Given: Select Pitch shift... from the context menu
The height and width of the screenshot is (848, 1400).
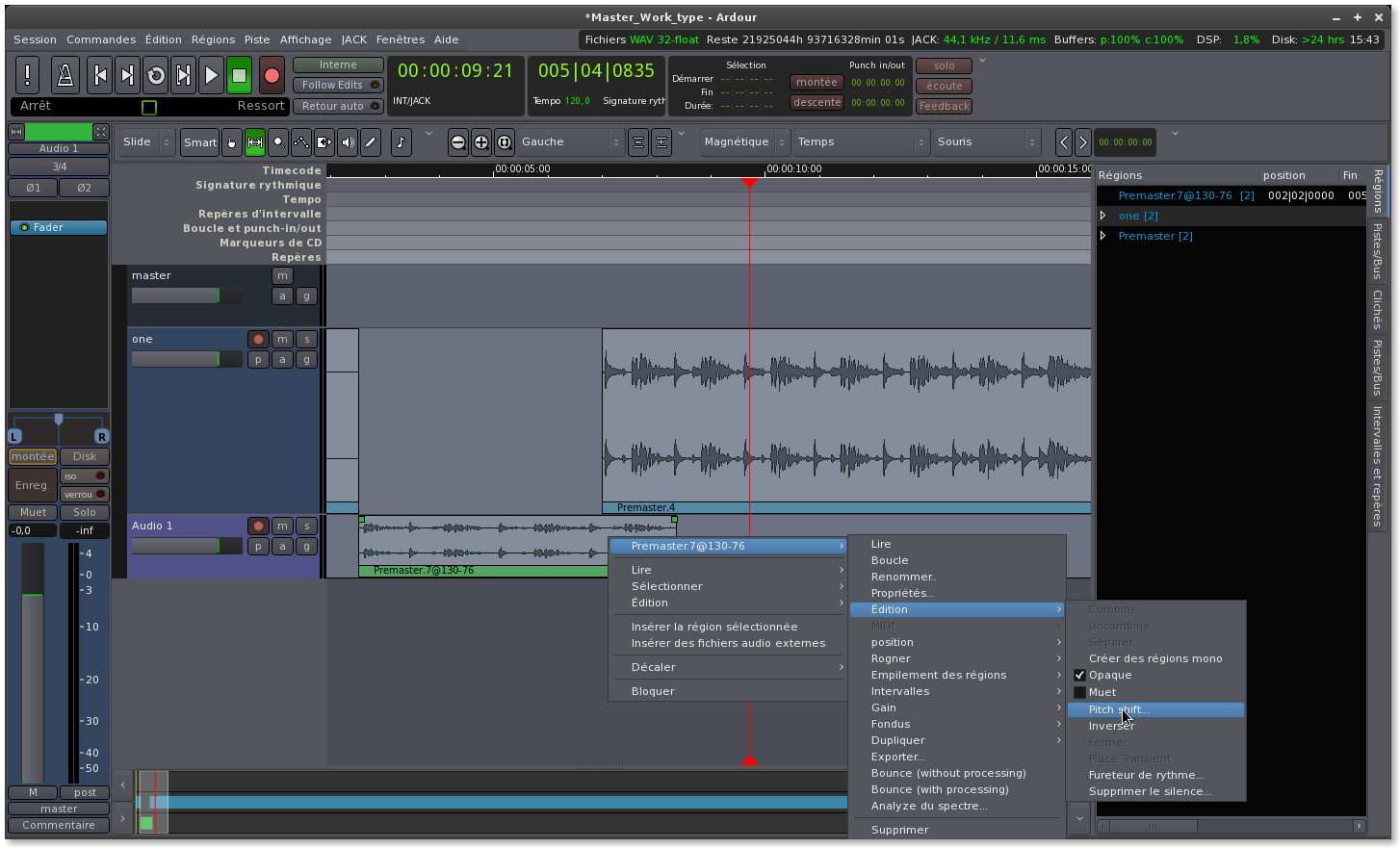Looking at the screenshot, I should [x=1119, y=710].
